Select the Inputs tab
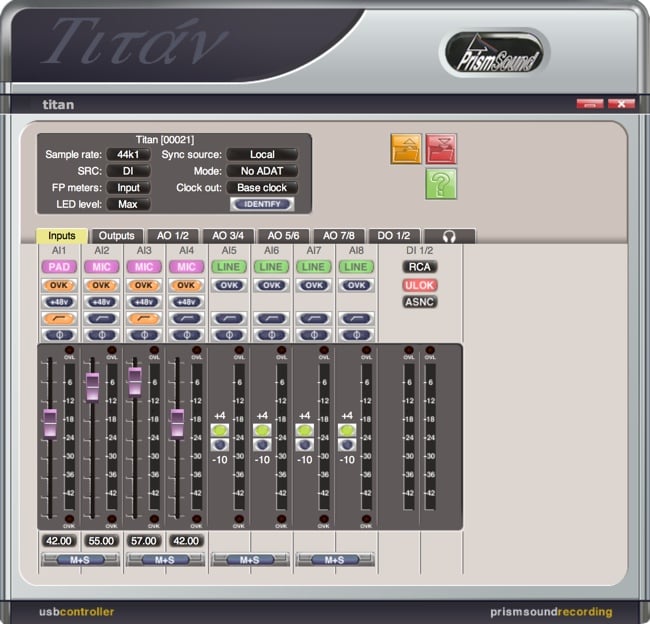The height and width of the screenshot is (626, 650). (x=62, y=236)
